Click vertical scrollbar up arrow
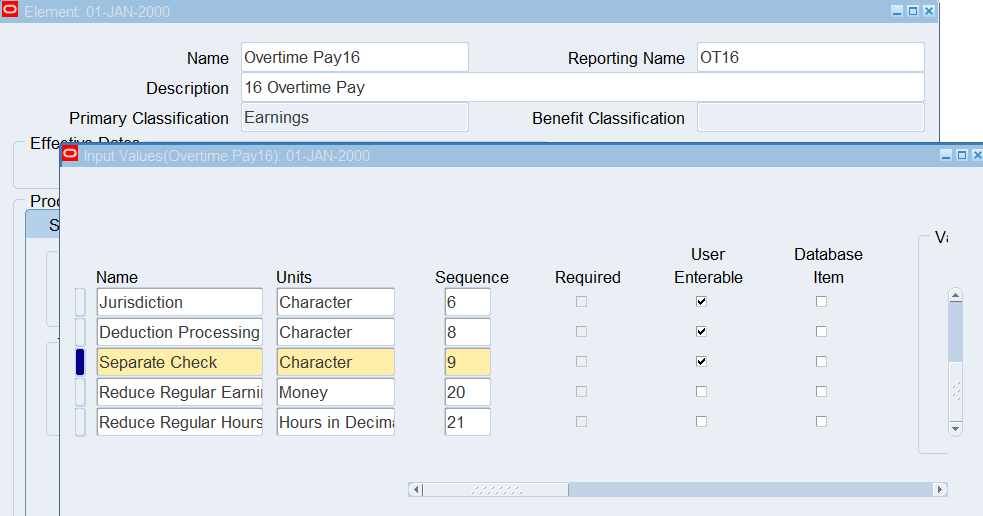 (x=955, y=297)
